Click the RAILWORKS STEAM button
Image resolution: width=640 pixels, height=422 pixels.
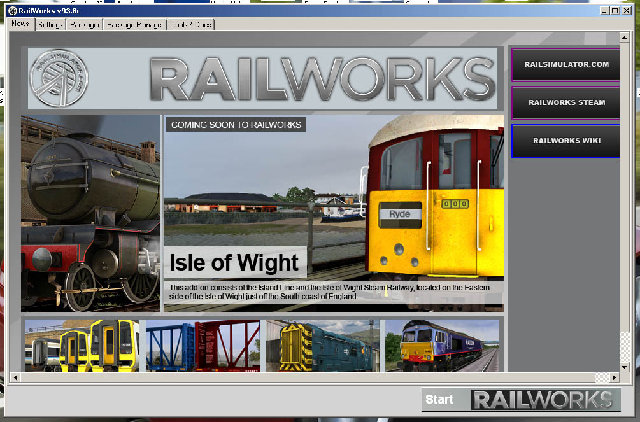tap(566, 103)
